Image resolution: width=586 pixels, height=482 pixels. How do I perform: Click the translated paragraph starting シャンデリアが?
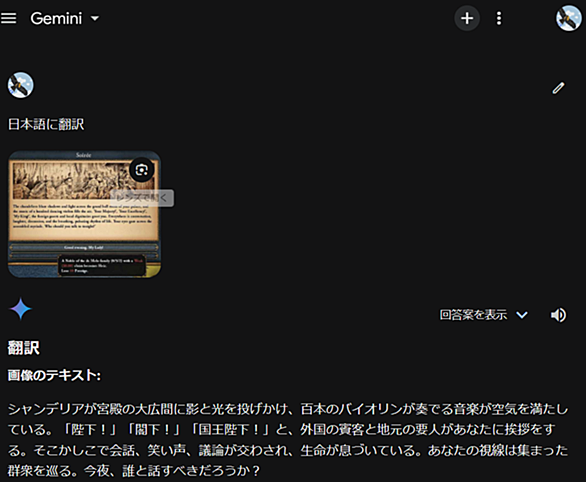[288, 440]
